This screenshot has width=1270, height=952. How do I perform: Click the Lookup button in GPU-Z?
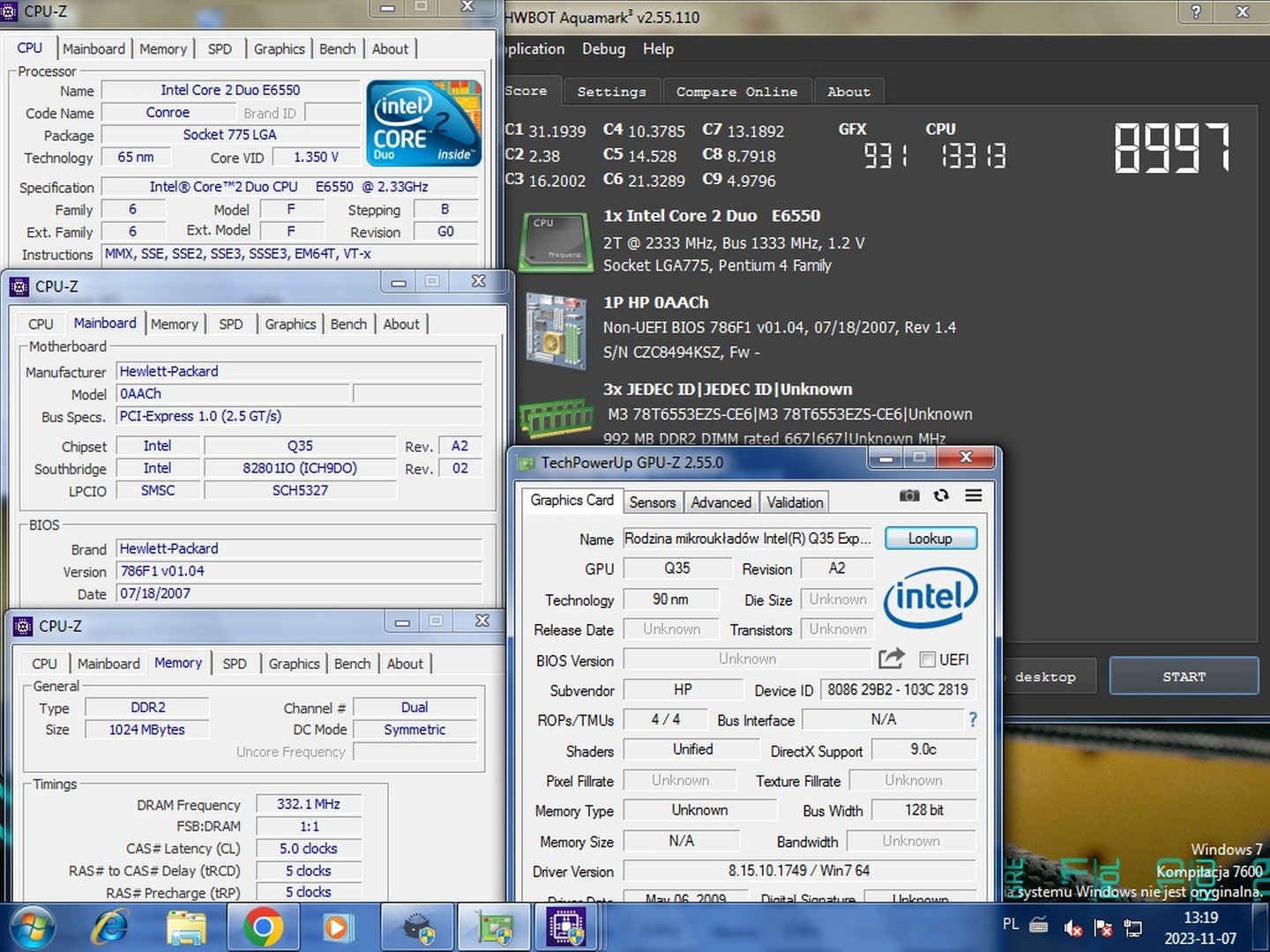[930, 539]
